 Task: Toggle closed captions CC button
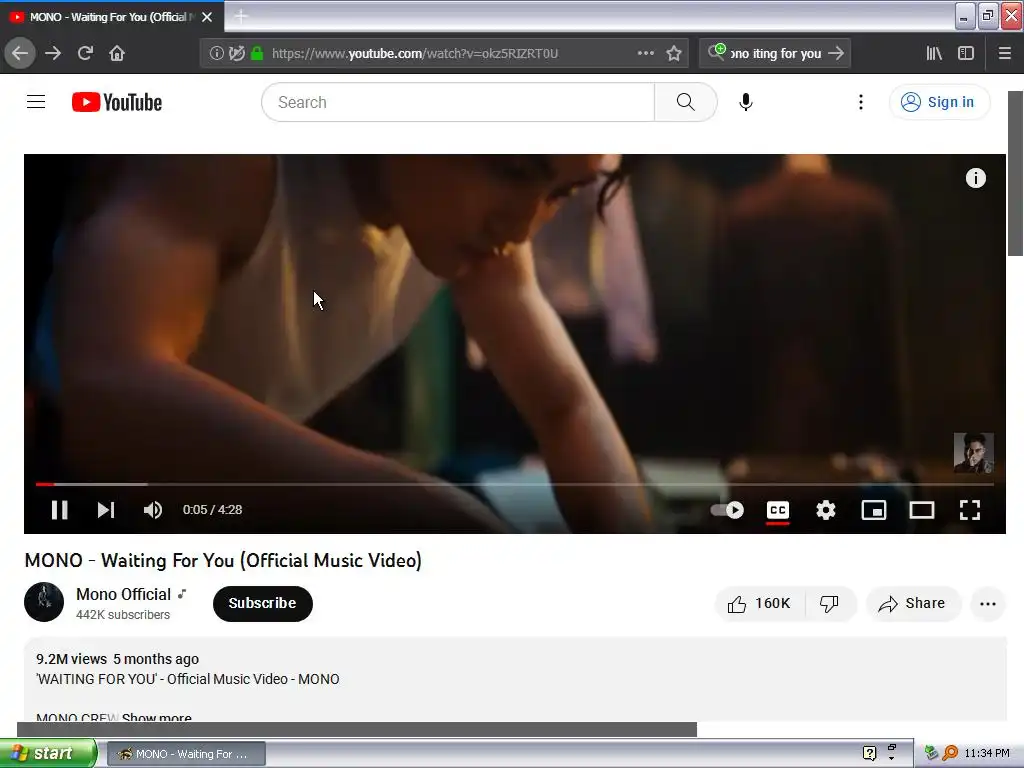pyautogui.click(x=777, y=510)
